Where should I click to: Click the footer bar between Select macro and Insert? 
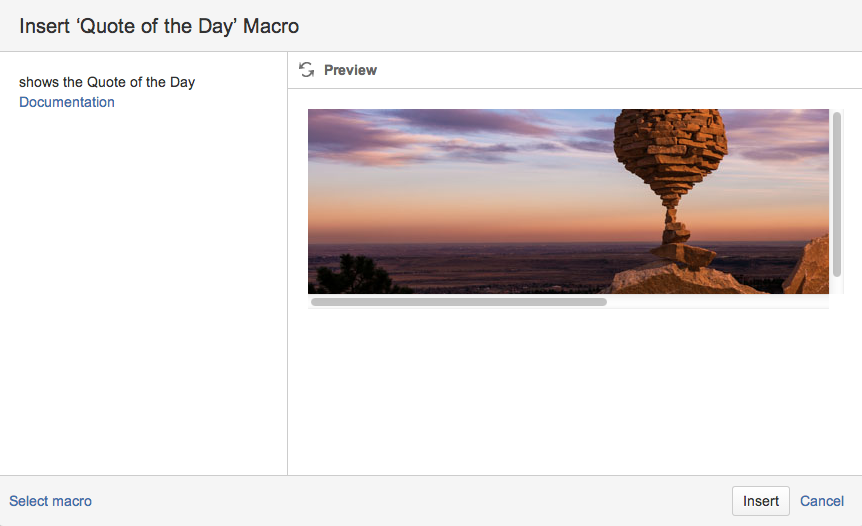tap(400, 501)
